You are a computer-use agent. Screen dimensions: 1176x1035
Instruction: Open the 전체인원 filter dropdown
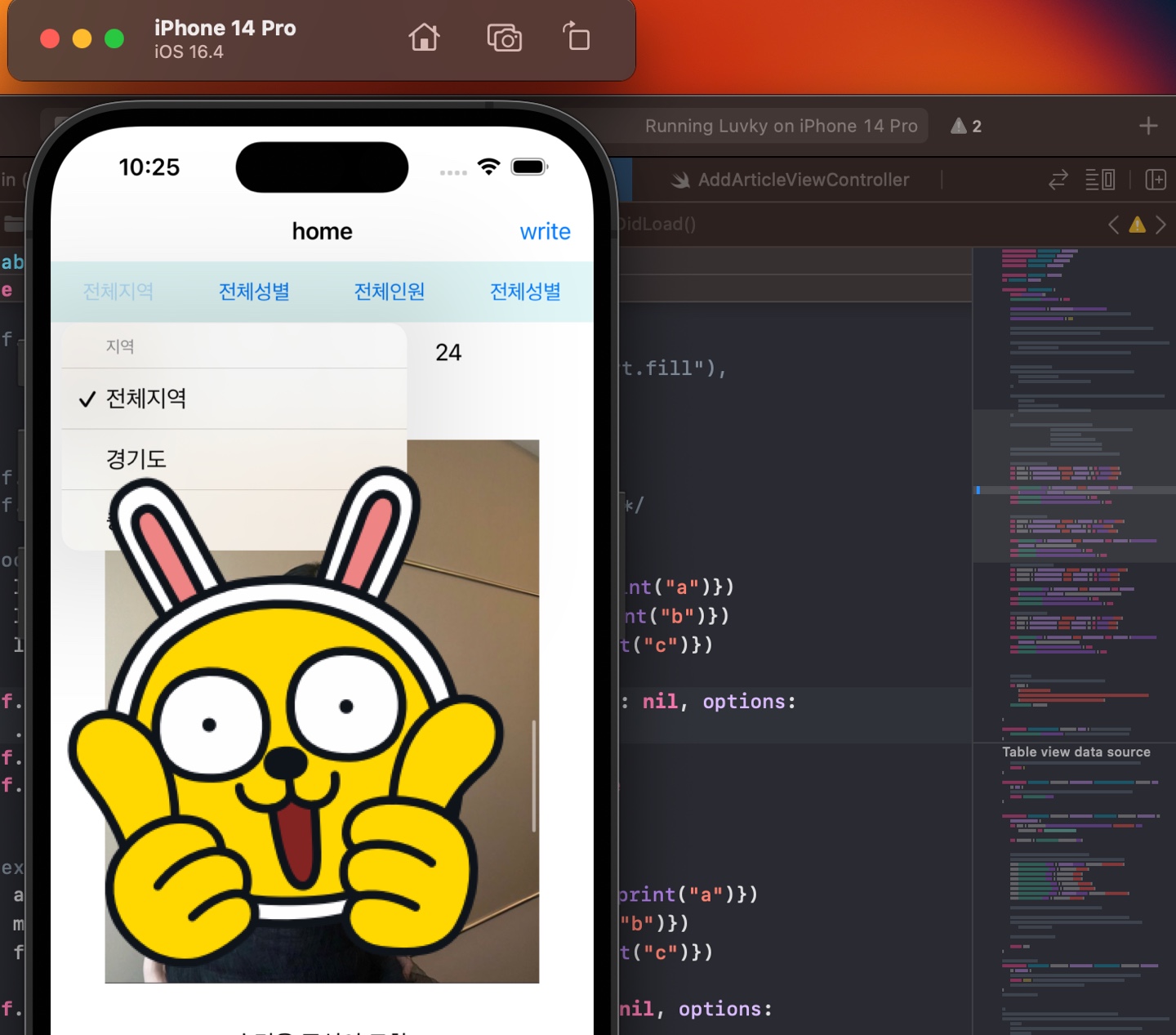390,292
